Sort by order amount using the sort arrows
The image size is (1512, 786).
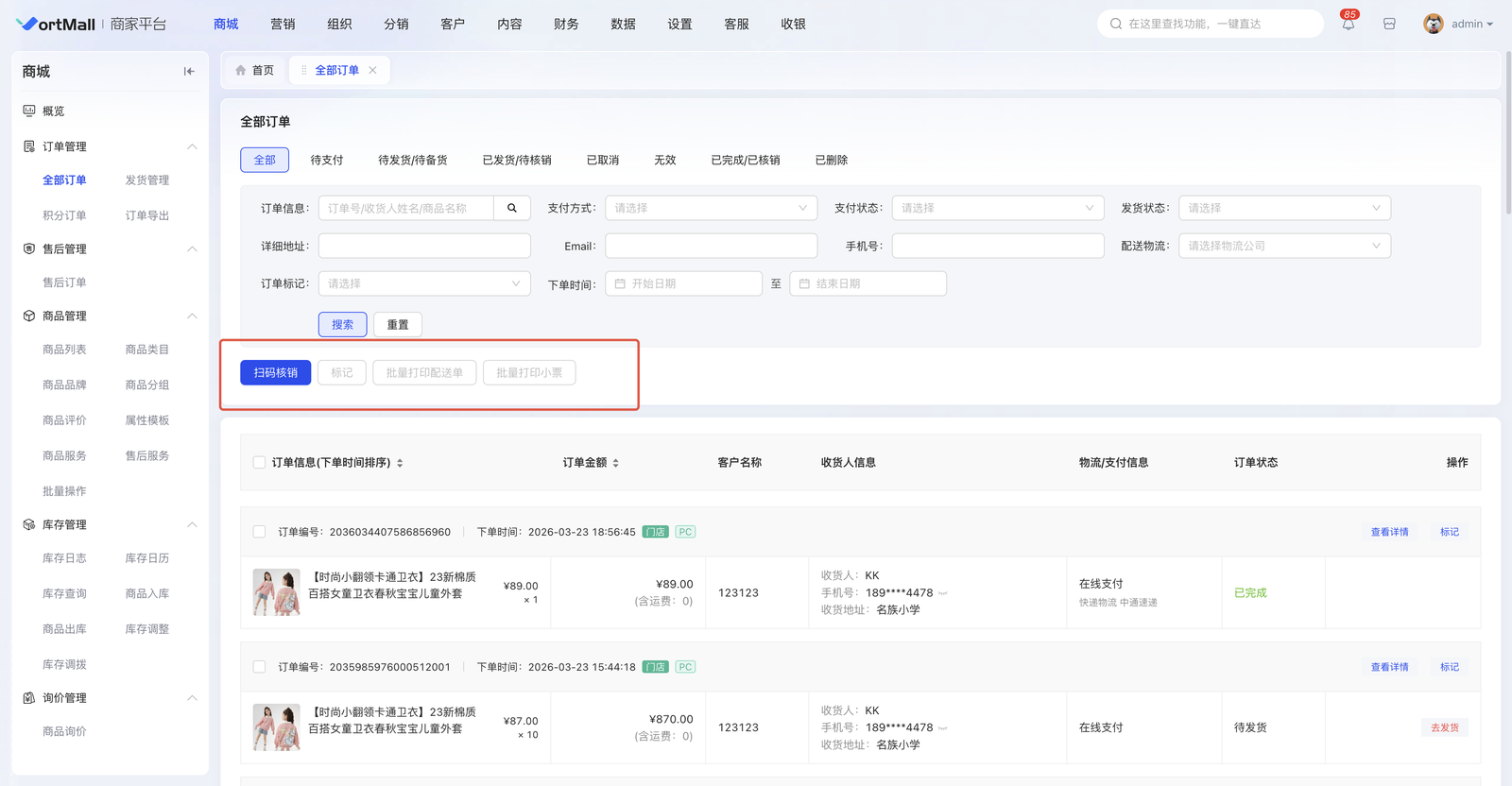tap(616, 463)
